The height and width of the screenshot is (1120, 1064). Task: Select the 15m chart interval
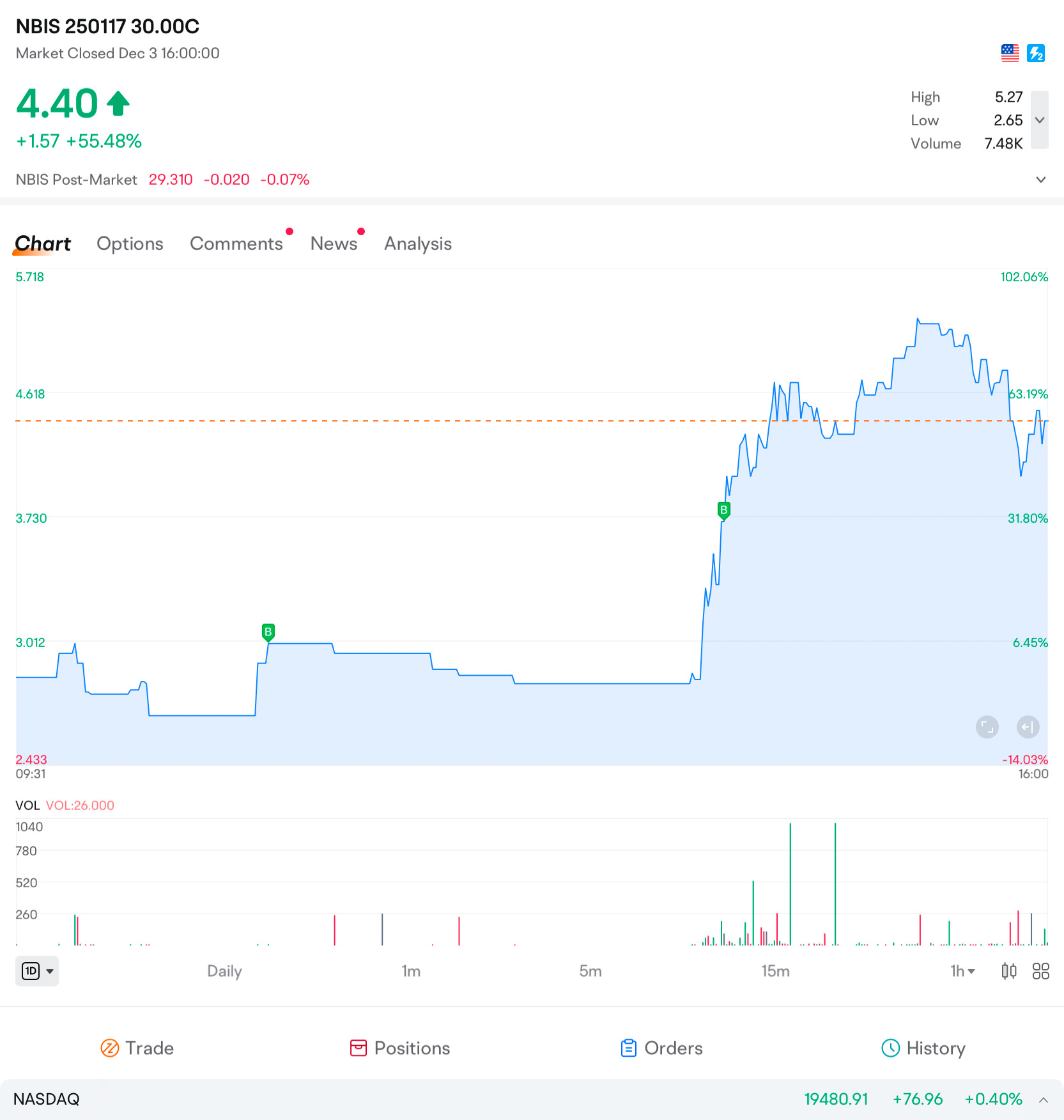(x=775, y=971)
